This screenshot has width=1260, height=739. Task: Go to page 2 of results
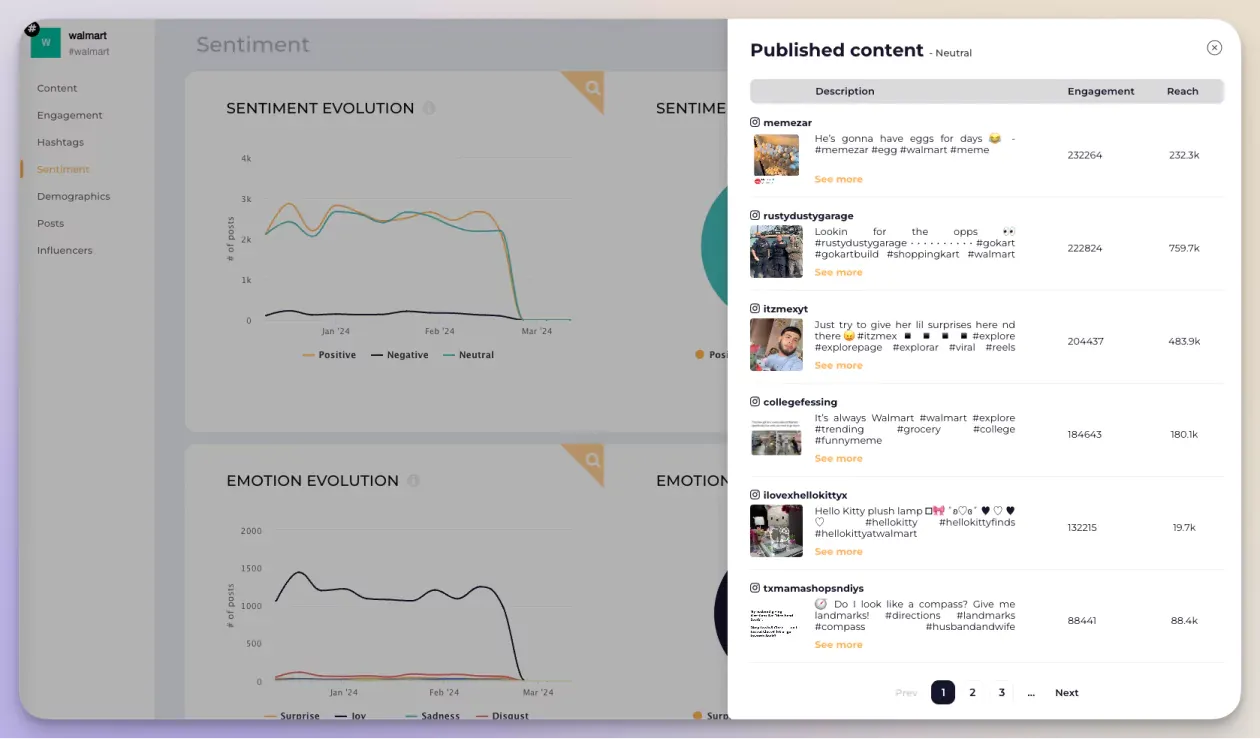(972, 692)
